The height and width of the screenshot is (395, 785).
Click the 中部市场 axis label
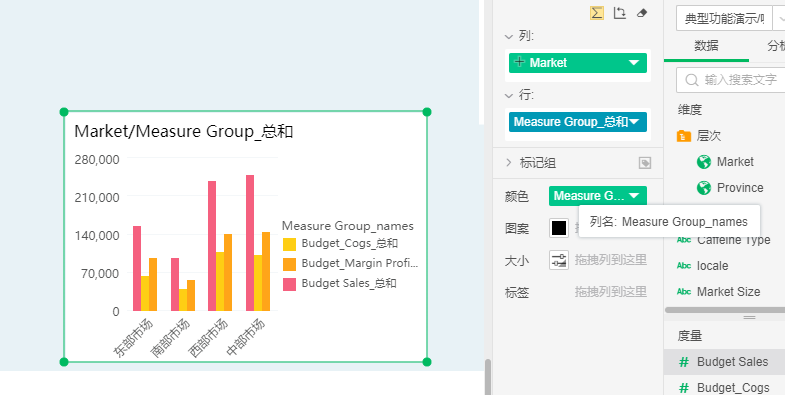pyautogui.click(x=246, y=338)
